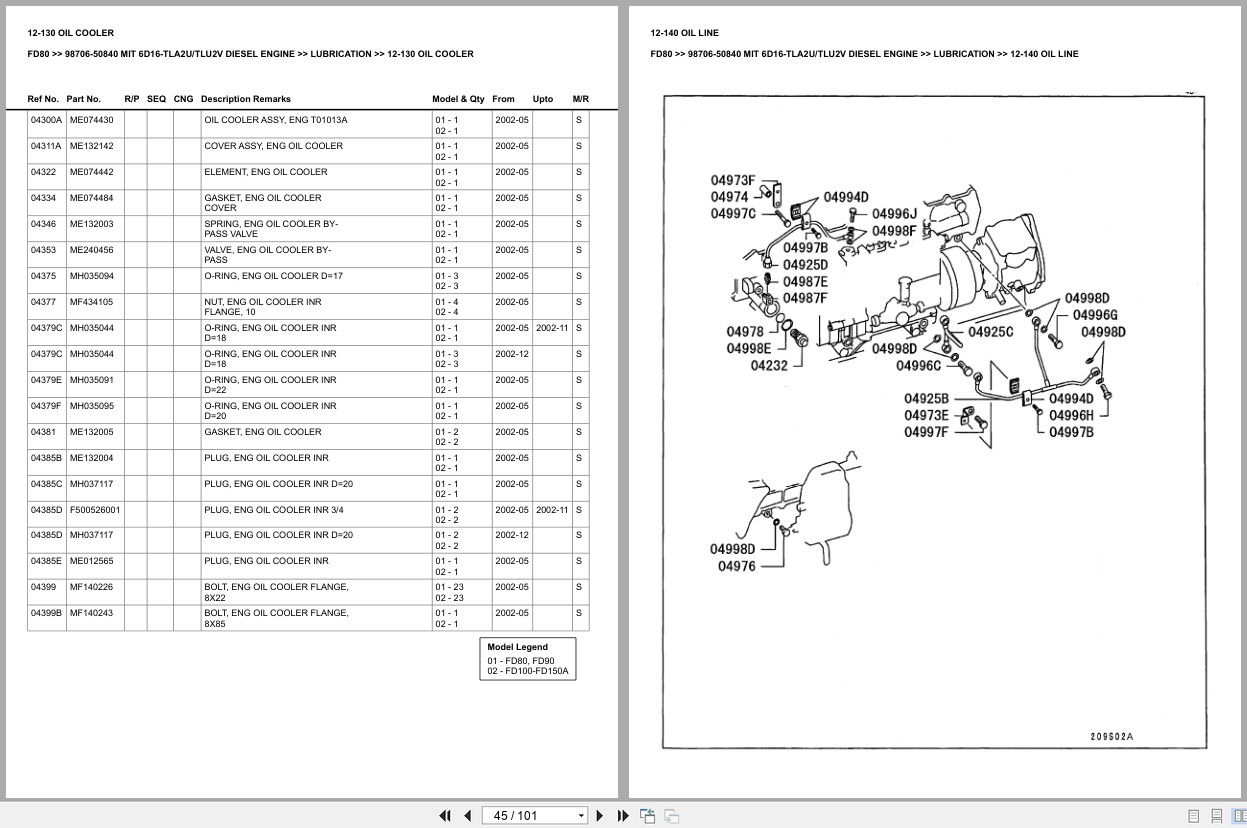The image size is (1247, 828).
Task: Click part number ME240456
Action: (x=91, y=250)
